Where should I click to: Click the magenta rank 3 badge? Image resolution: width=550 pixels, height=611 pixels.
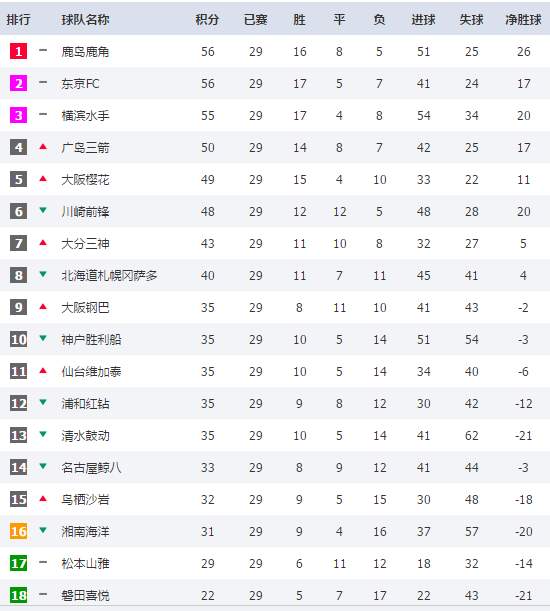pos(19,115)
